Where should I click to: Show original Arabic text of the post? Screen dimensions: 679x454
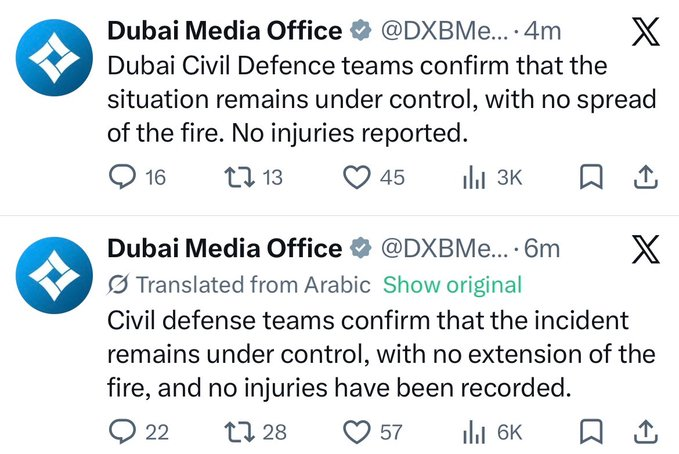453,285
